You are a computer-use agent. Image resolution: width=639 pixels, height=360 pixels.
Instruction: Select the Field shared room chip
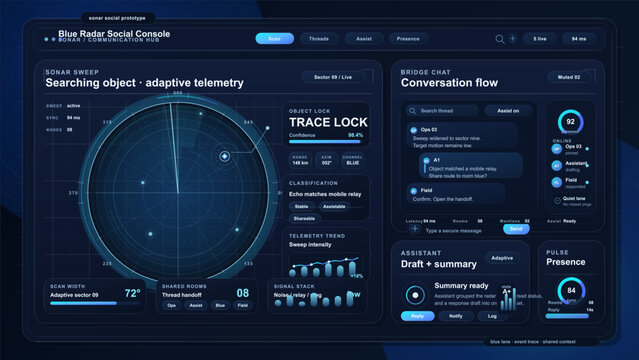pyautogui.click(x=243, y=305)
